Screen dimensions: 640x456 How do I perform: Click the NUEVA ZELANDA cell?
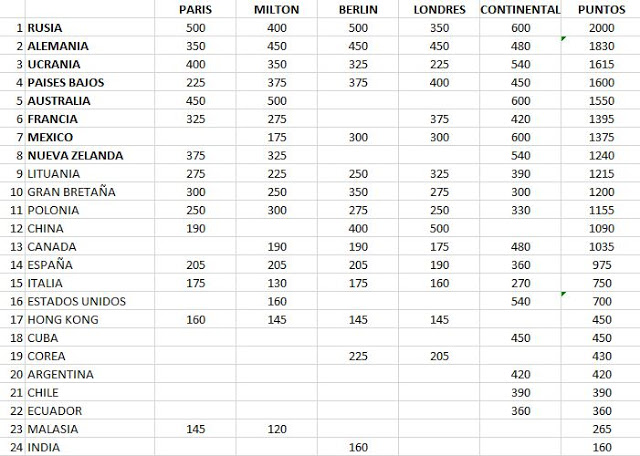(x=75, y=155)
